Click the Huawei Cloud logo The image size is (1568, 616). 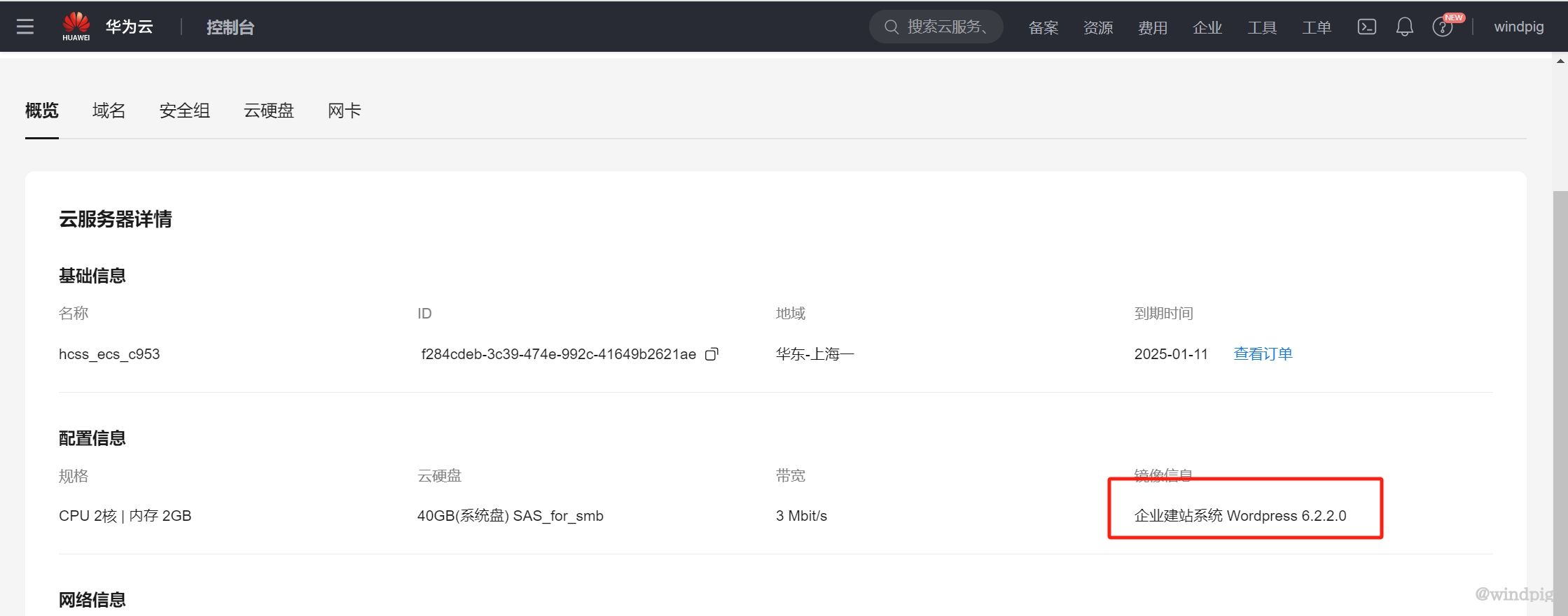(76, 27)
